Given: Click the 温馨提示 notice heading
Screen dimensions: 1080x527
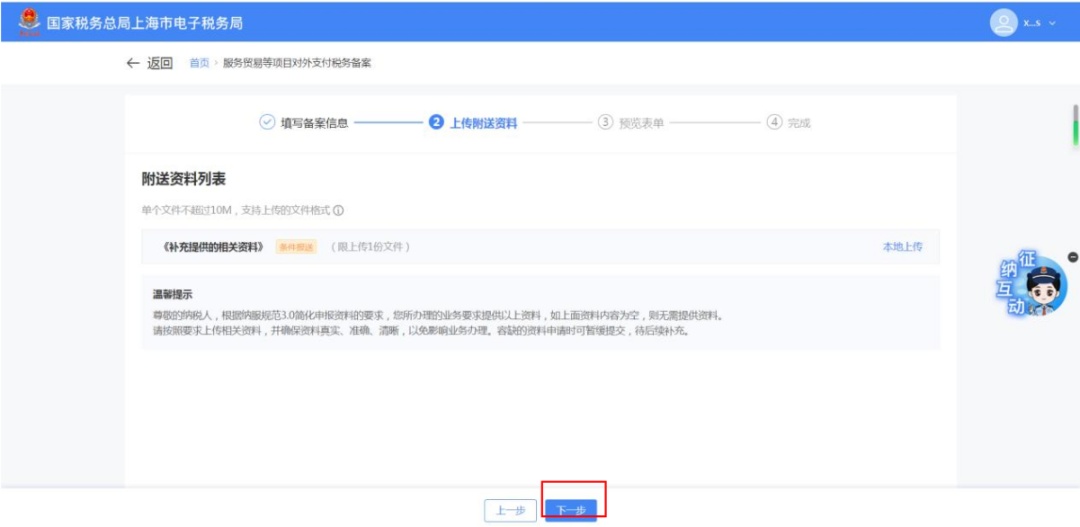Looking at the screenshot, I should (x=172, y=294).
